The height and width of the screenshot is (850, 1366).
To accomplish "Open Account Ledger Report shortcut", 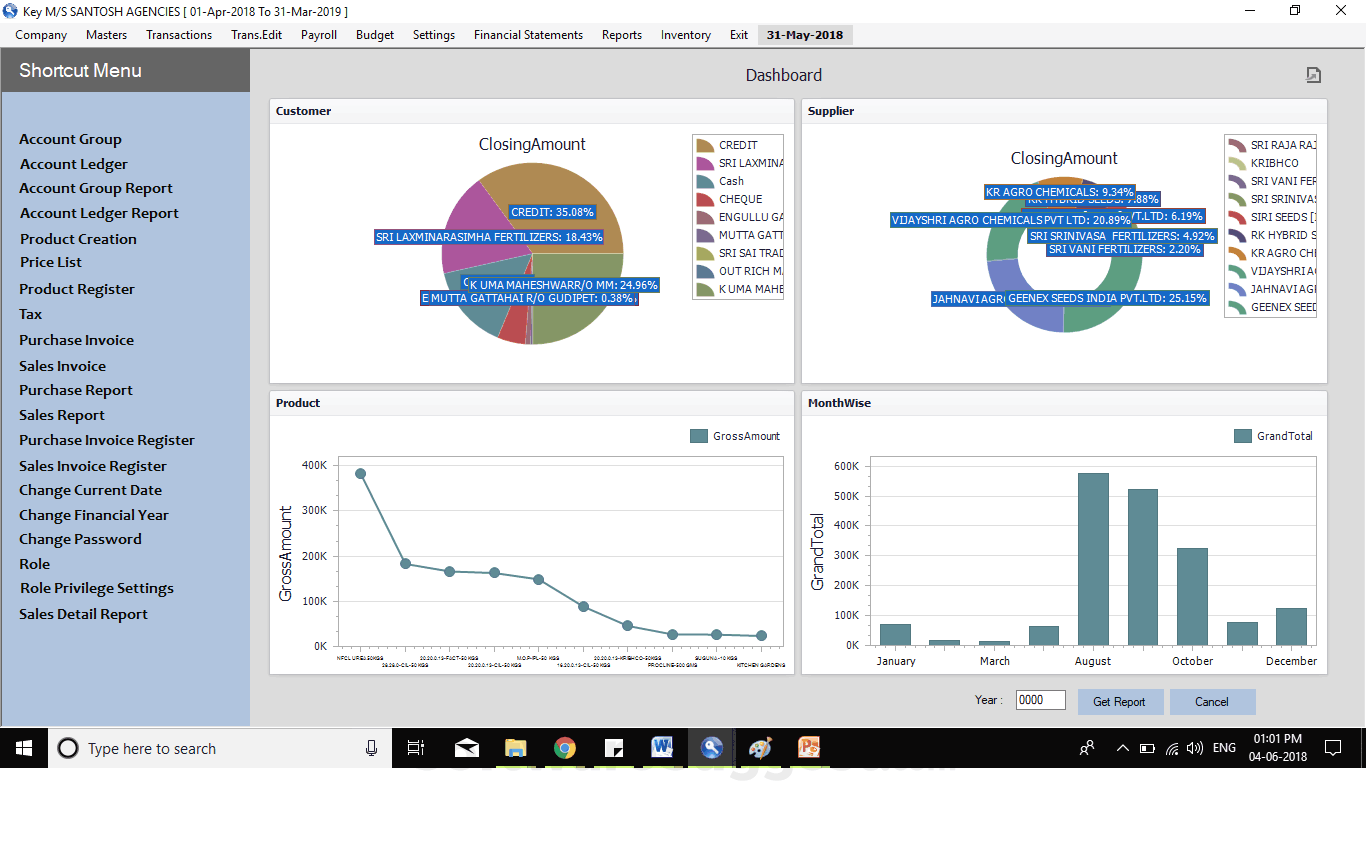I will point(99,213).
